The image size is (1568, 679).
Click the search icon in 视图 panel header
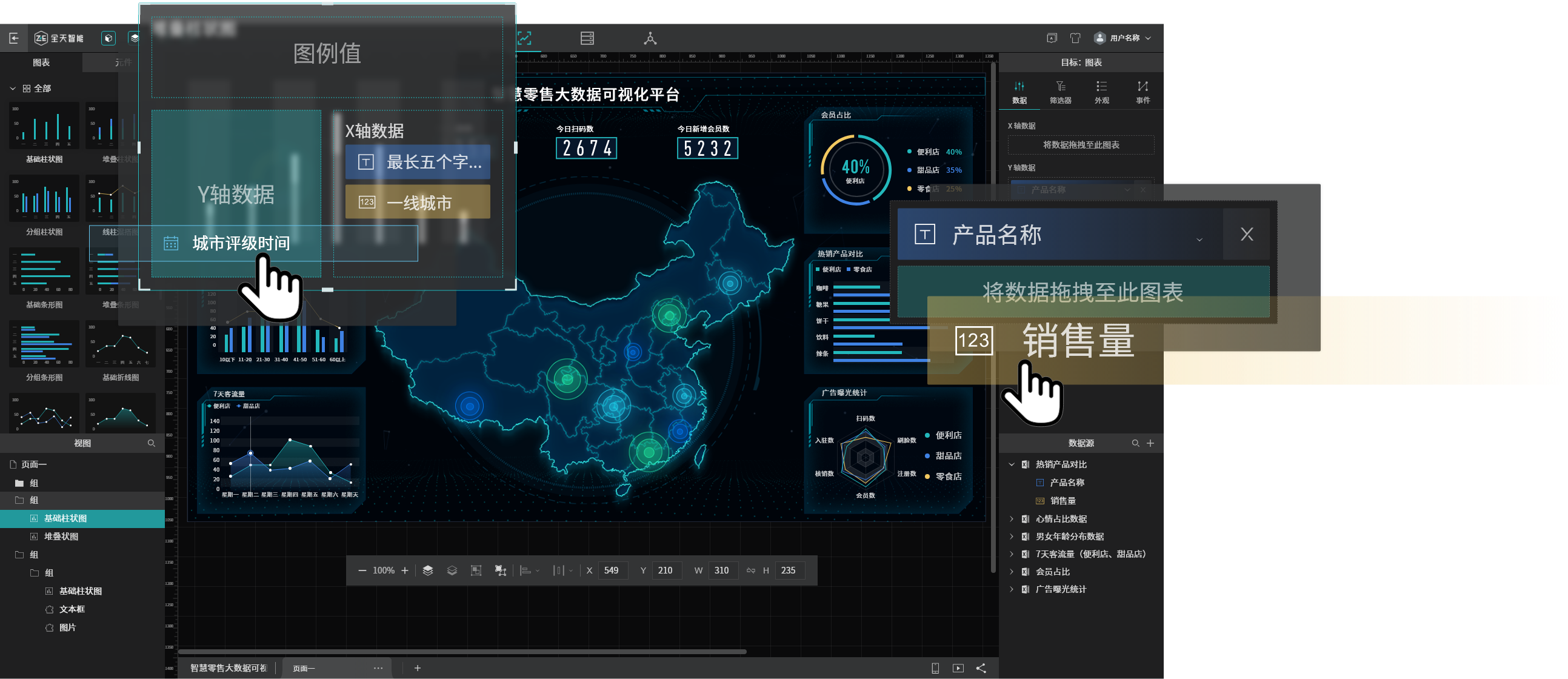152,443
